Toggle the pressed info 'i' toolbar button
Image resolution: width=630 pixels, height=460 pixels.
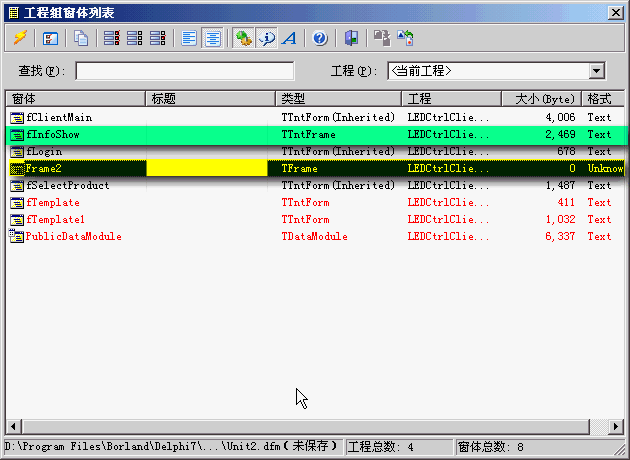pos(266,38)
